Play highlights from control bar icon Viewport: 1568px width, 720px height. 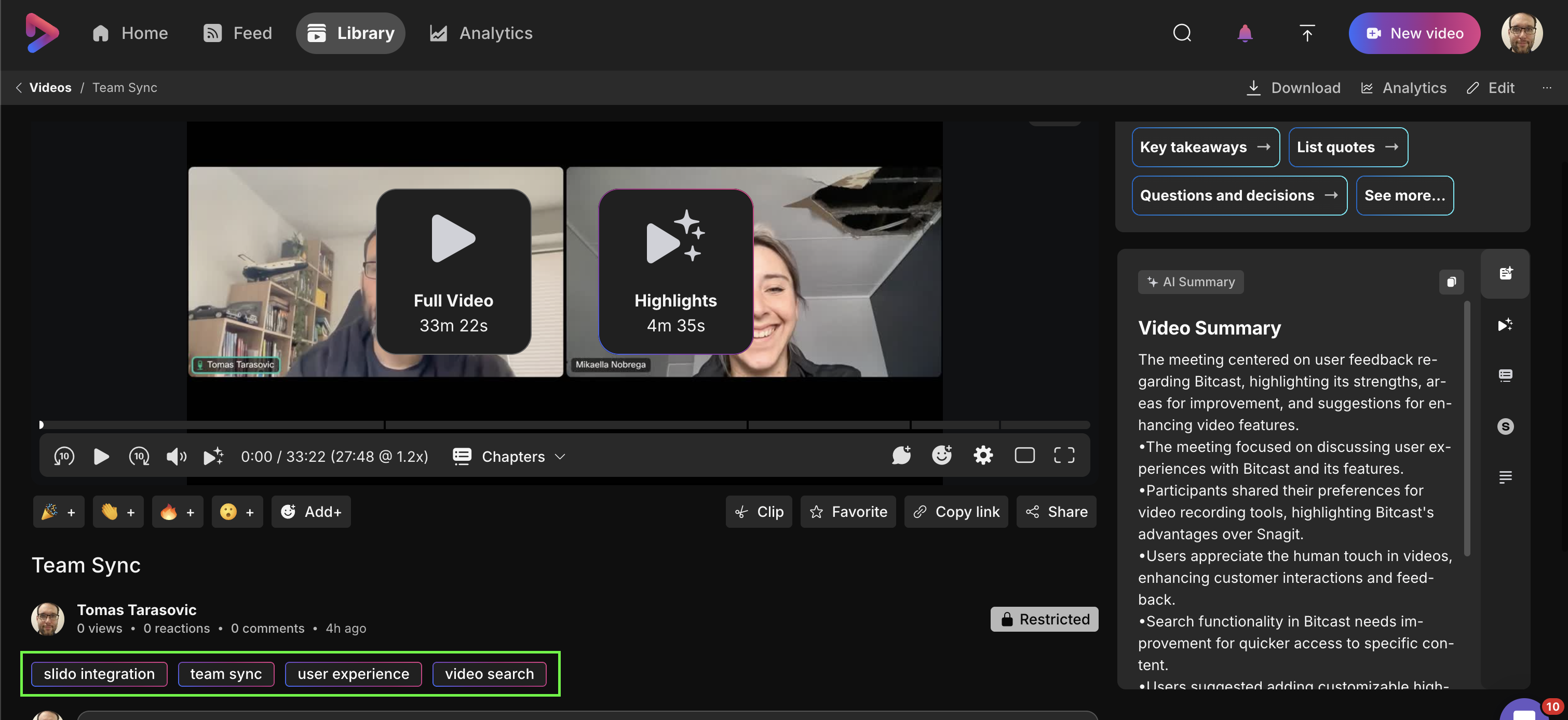tap(213, 456)
